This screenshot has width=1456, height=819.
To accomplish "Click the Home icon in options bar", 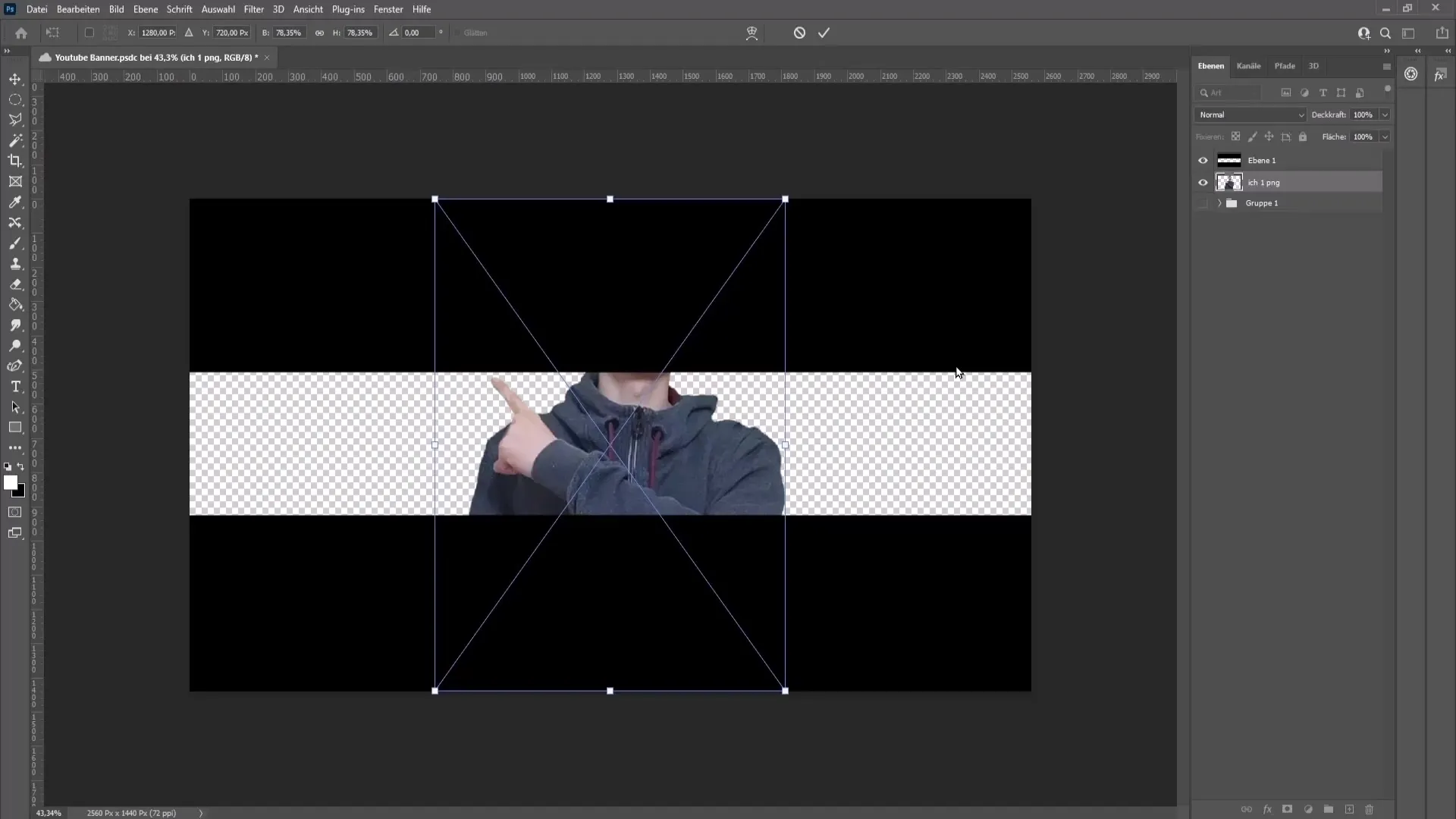I will click(x=21, y=33).
